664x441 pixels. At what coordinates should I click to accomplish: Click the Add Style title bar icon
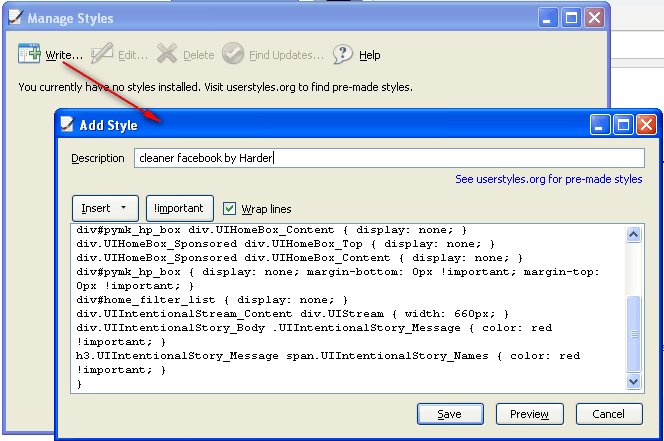pos(68,124)
